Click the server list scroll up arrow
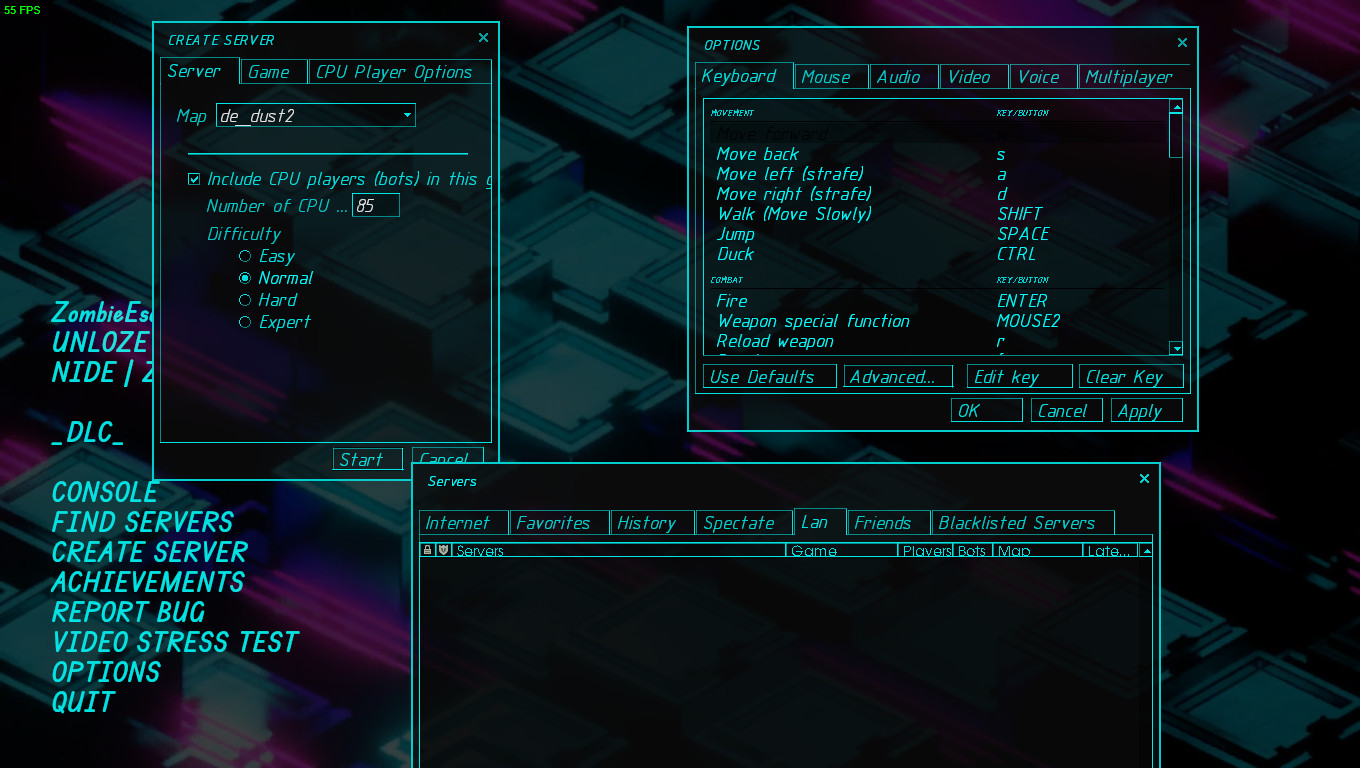 click(1146, 551)
